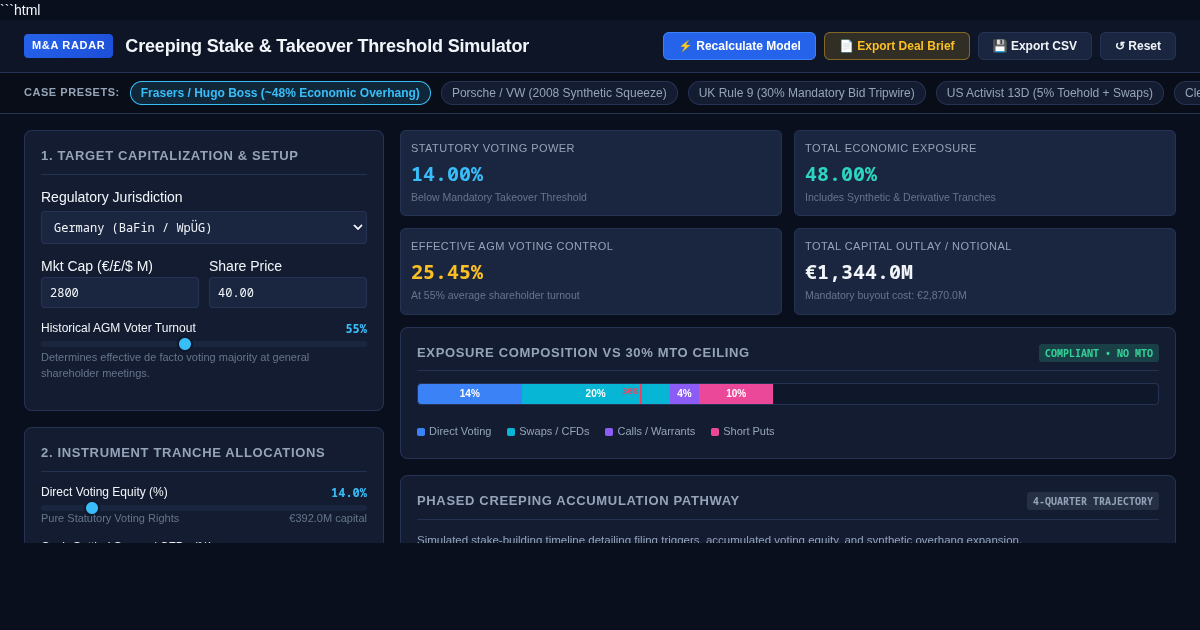Image resolution: width=1200 pixels, height=630 pixels.
Task: Click the 4-QUARTER TRAJECTORY badge
Action: 1093,501
